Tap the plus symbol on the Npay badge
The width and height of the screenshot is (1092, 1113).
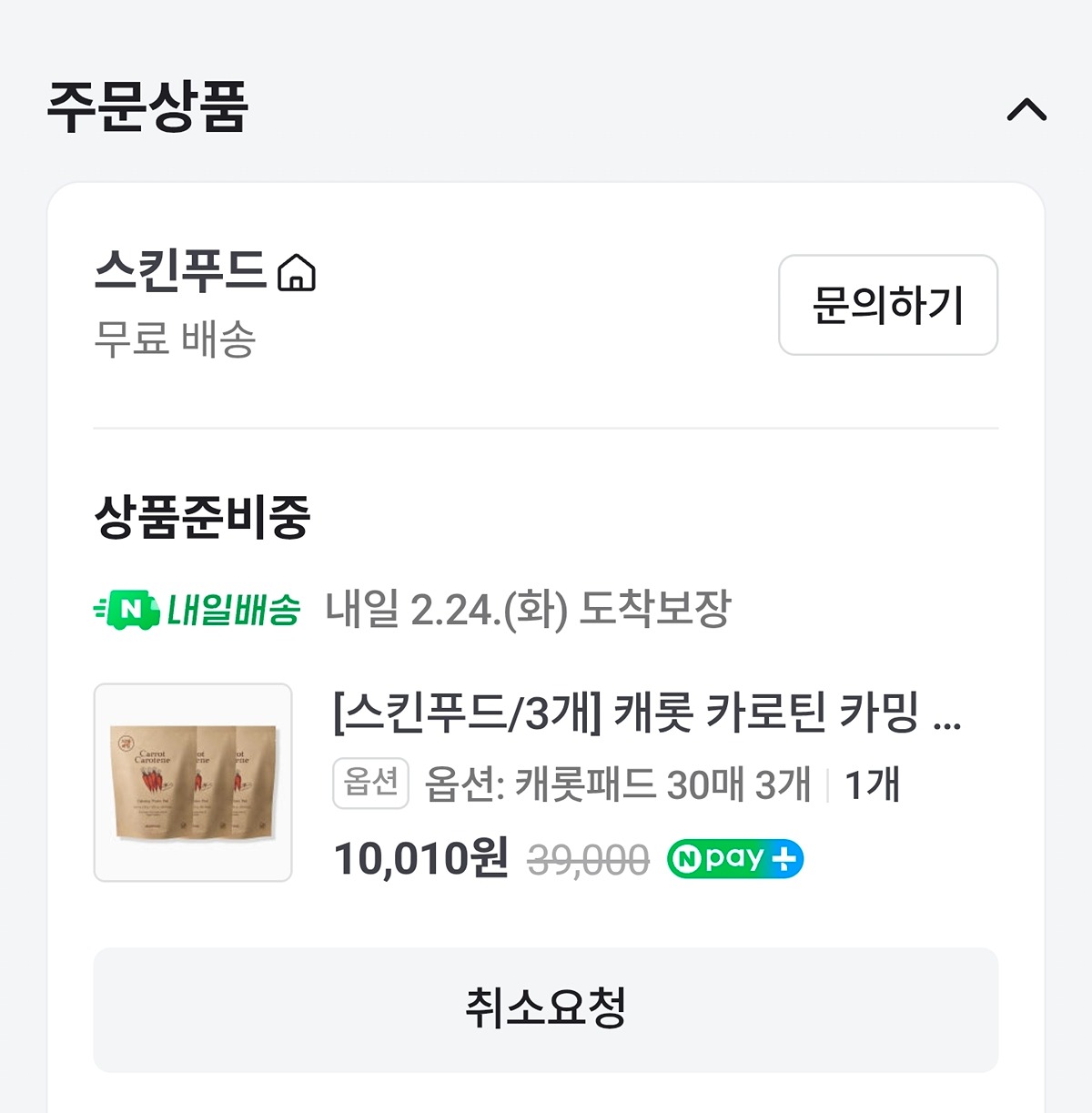(784, 859)
